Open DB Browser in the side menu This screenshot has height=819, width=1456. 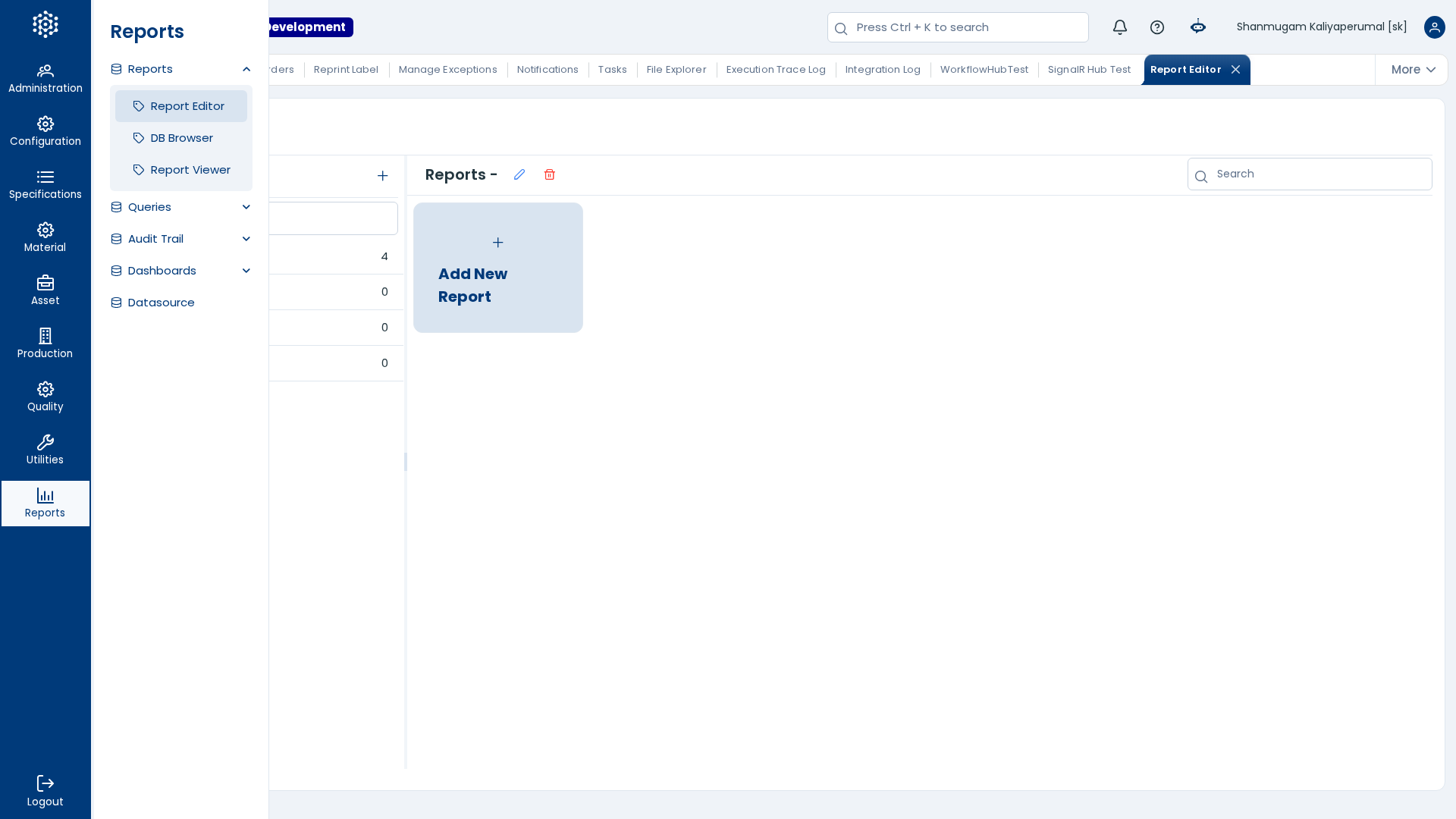pos(181,138)
